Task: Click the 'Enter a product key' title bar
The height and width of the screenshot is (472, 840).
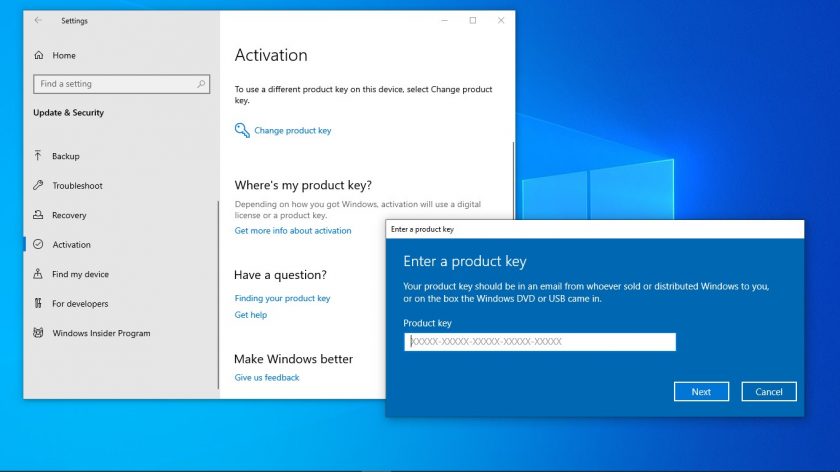Action: click(x=595, y=229)
